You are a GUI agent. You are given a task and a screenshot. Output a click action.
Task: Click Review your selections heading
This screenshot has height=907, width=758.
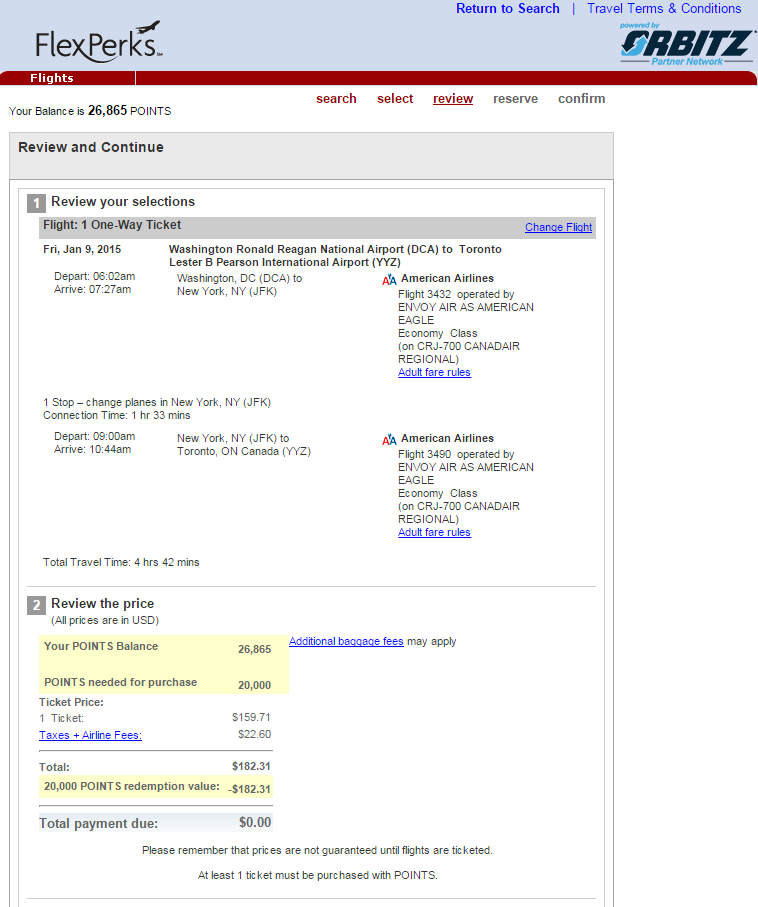[x=123, y=202]
